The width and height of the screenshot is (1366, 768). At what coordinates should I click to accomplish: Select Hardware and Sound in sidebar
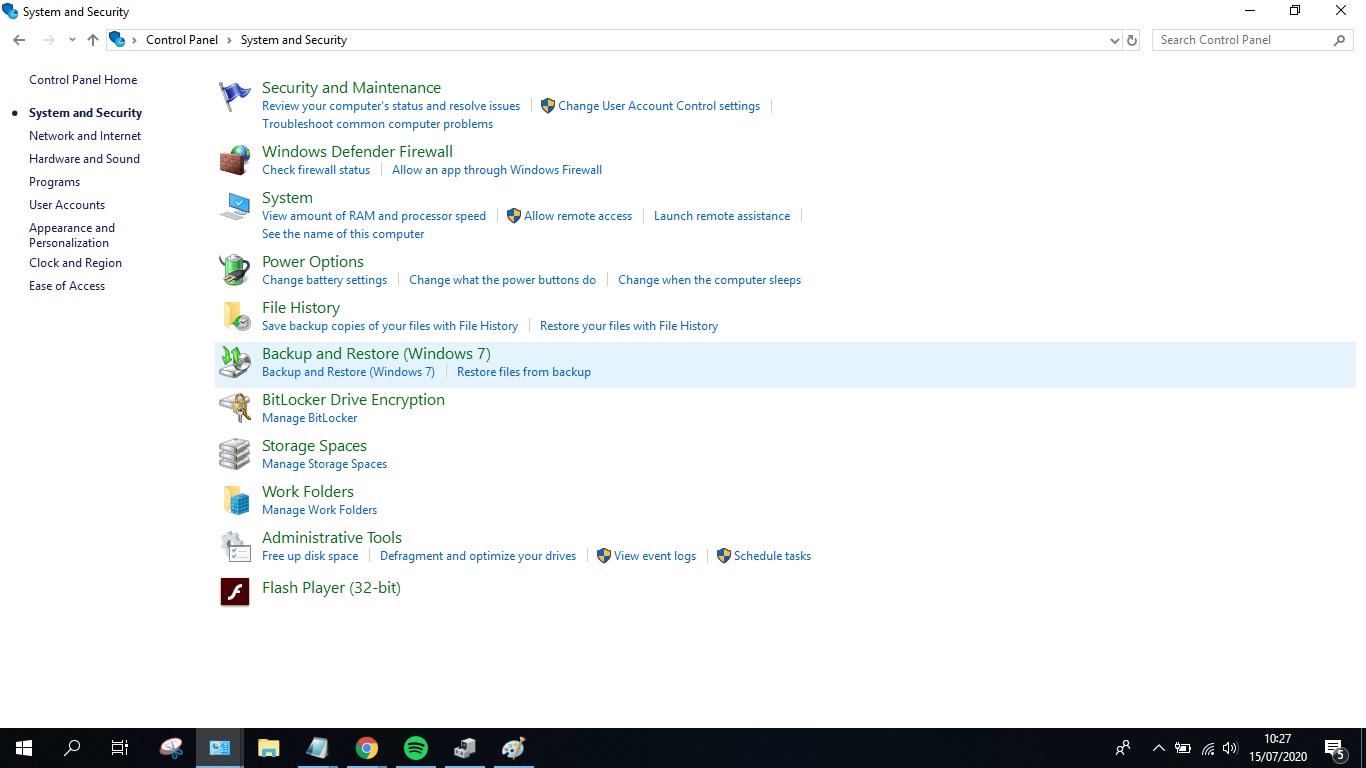[84, 159]
